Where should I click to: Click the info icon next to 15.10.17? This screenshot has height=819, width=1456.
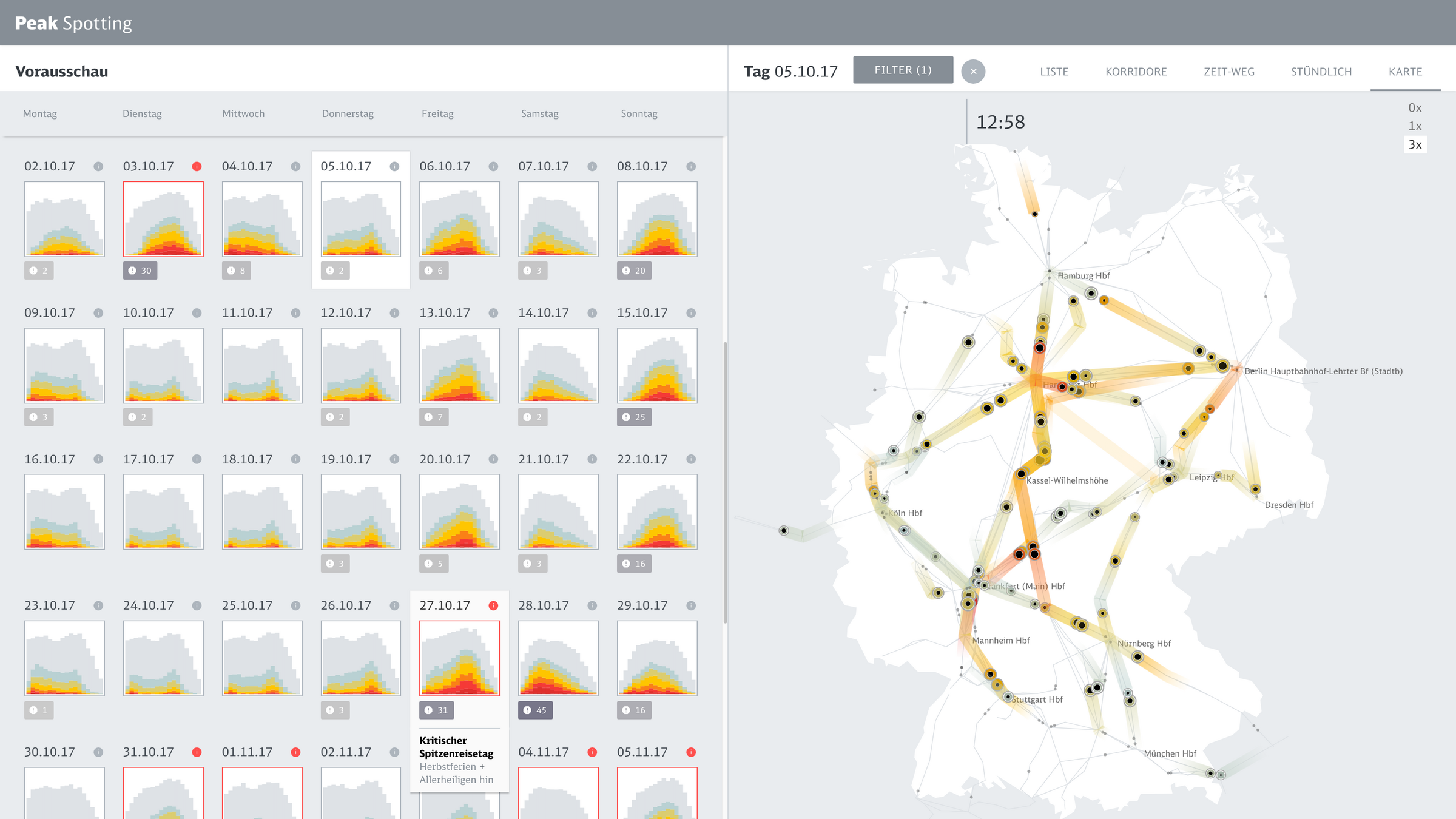tap(691, 313)
